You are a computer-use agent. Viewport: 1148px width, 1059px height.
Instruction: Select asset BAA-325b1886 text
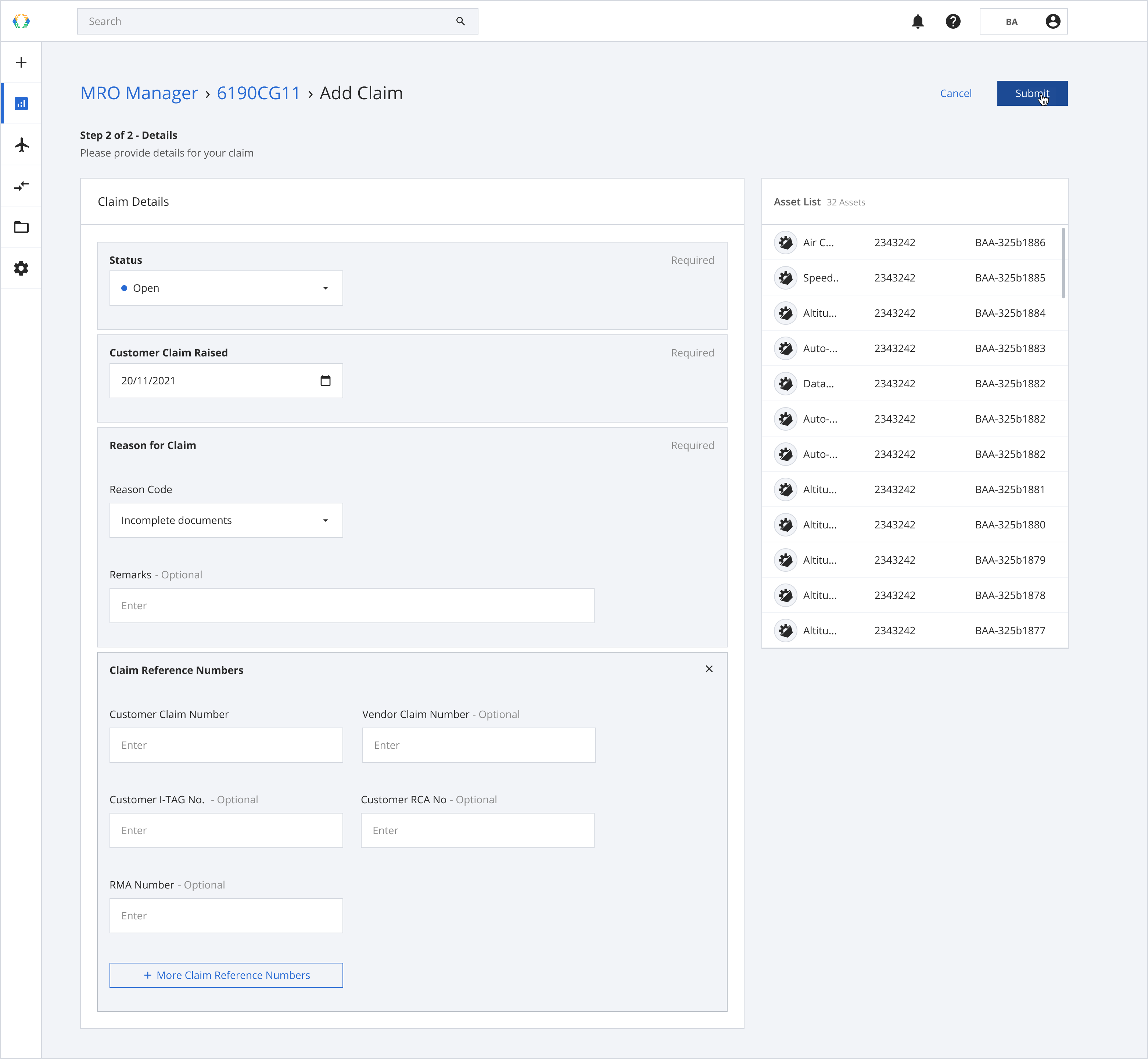[x=1010, y=243]
